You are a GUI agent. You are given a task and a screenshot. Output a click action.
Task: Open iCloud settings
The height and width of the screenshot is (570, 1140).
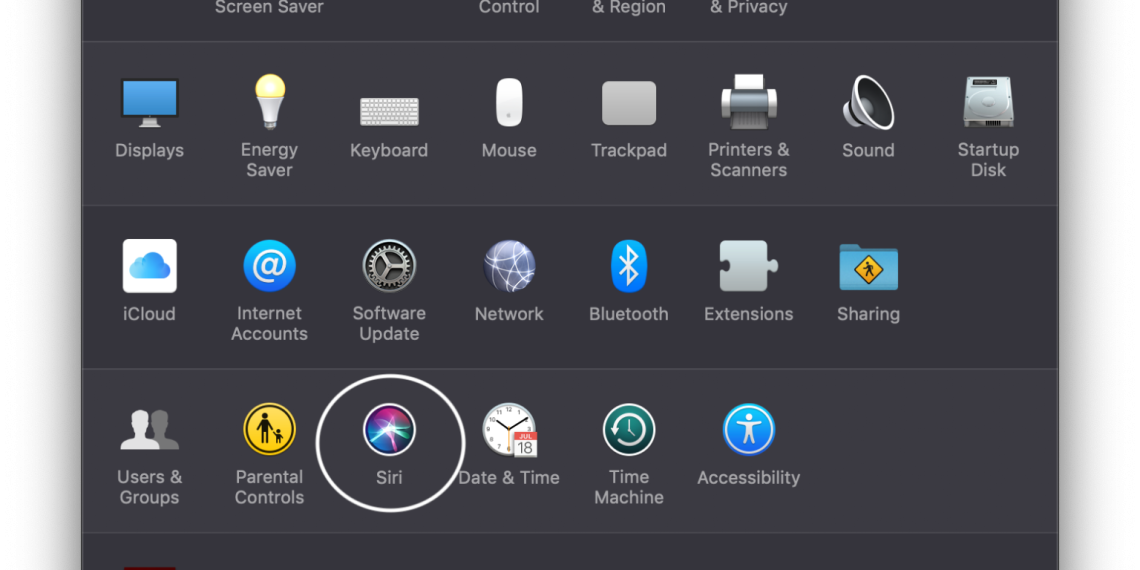click(x=149, y=267)
